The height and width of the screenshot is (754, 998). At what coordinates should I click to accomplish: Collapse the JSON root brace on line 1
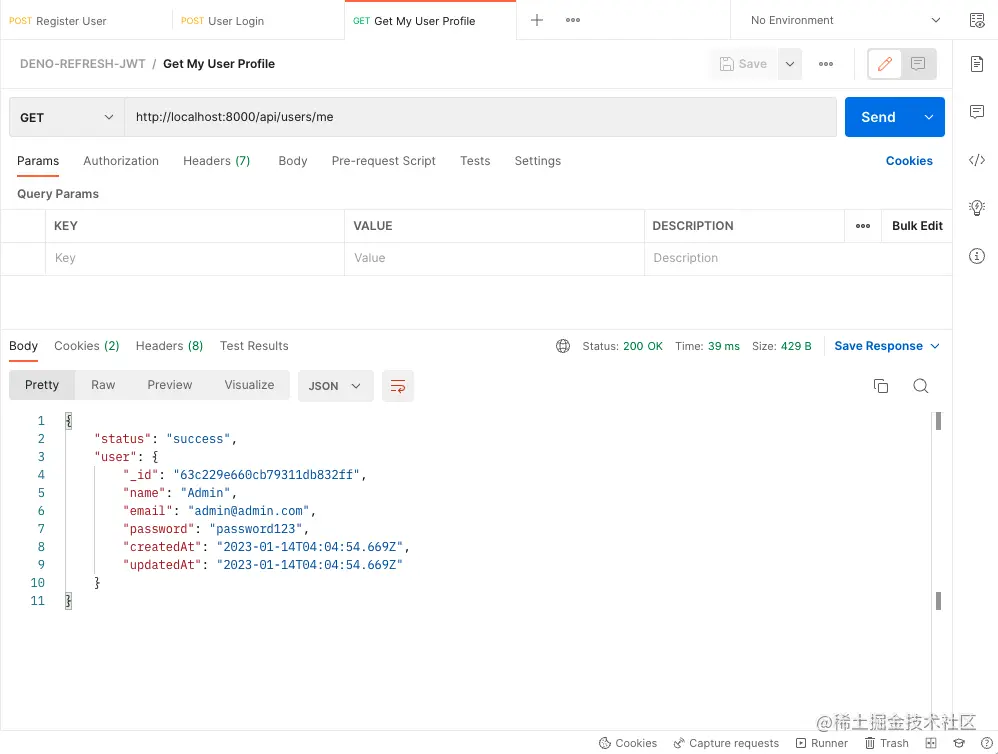point(69,421)
